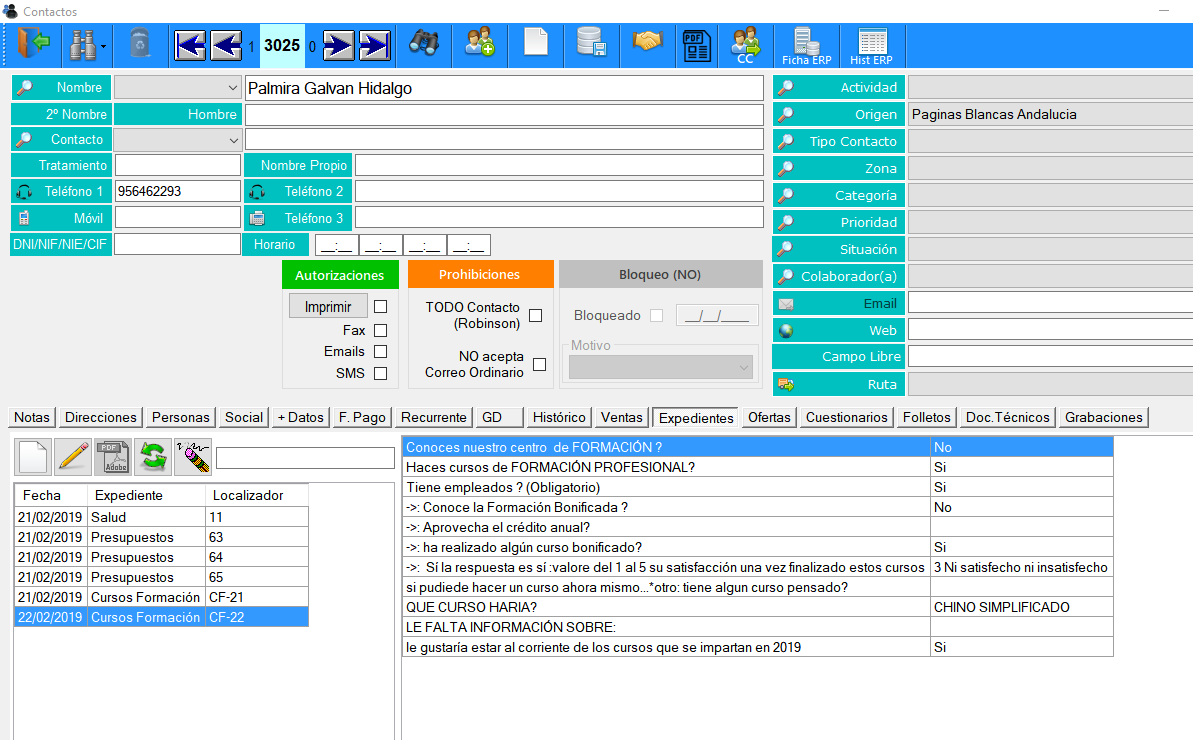Create a new expediente with the blank sheet icon
This screenshot has height=740, width=1193.
[x=33, y=456]
